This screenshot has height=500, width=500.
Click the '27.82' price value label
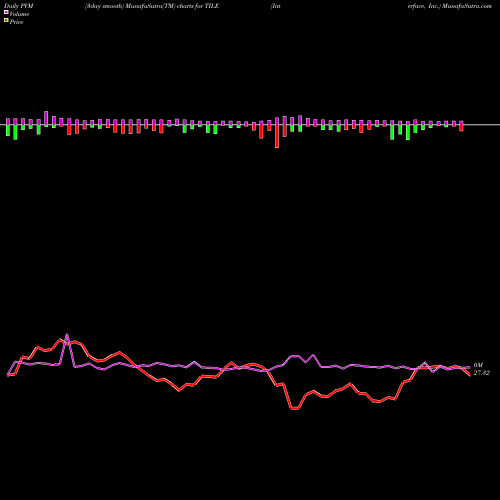click(x=481, y=373)
